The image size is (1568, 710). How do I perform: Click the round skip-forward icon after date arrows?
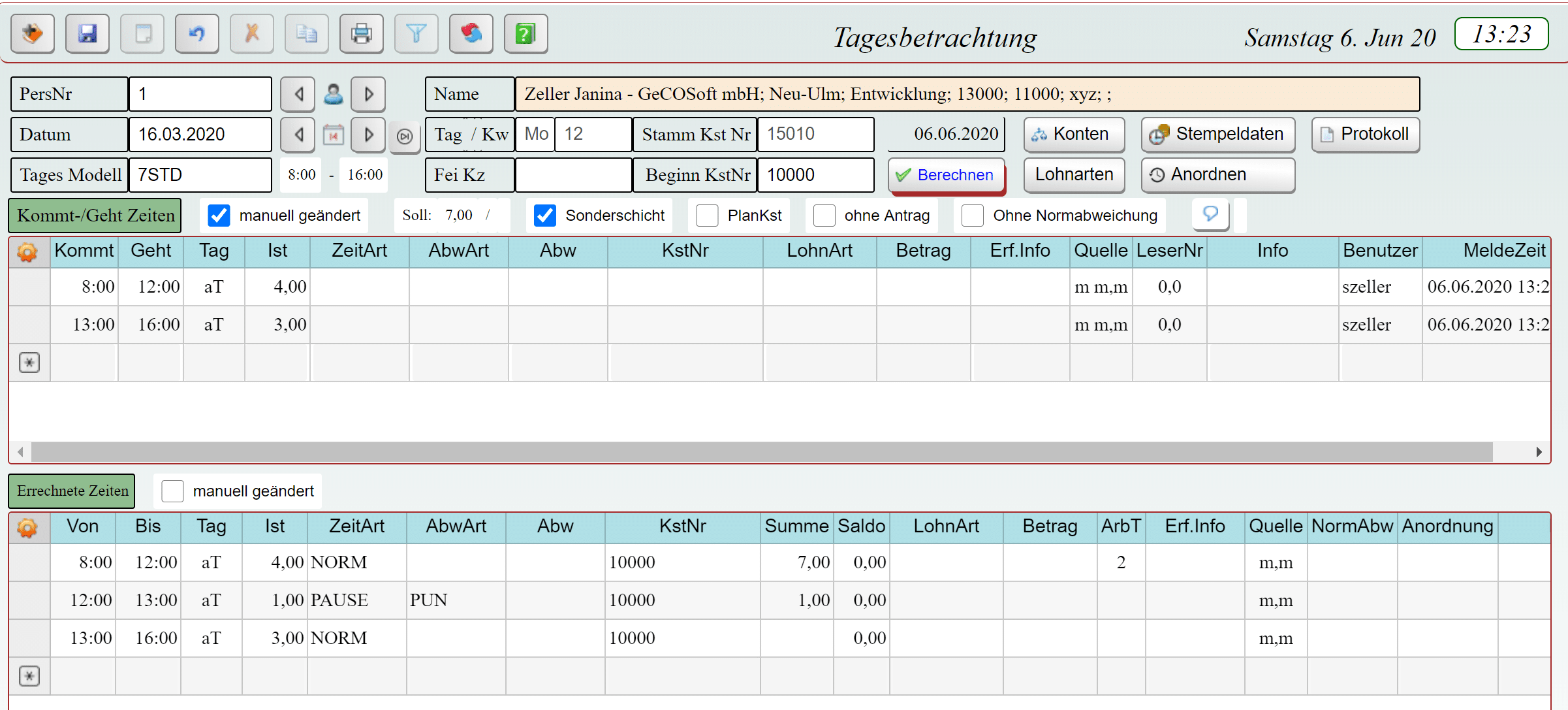point(405,137)
